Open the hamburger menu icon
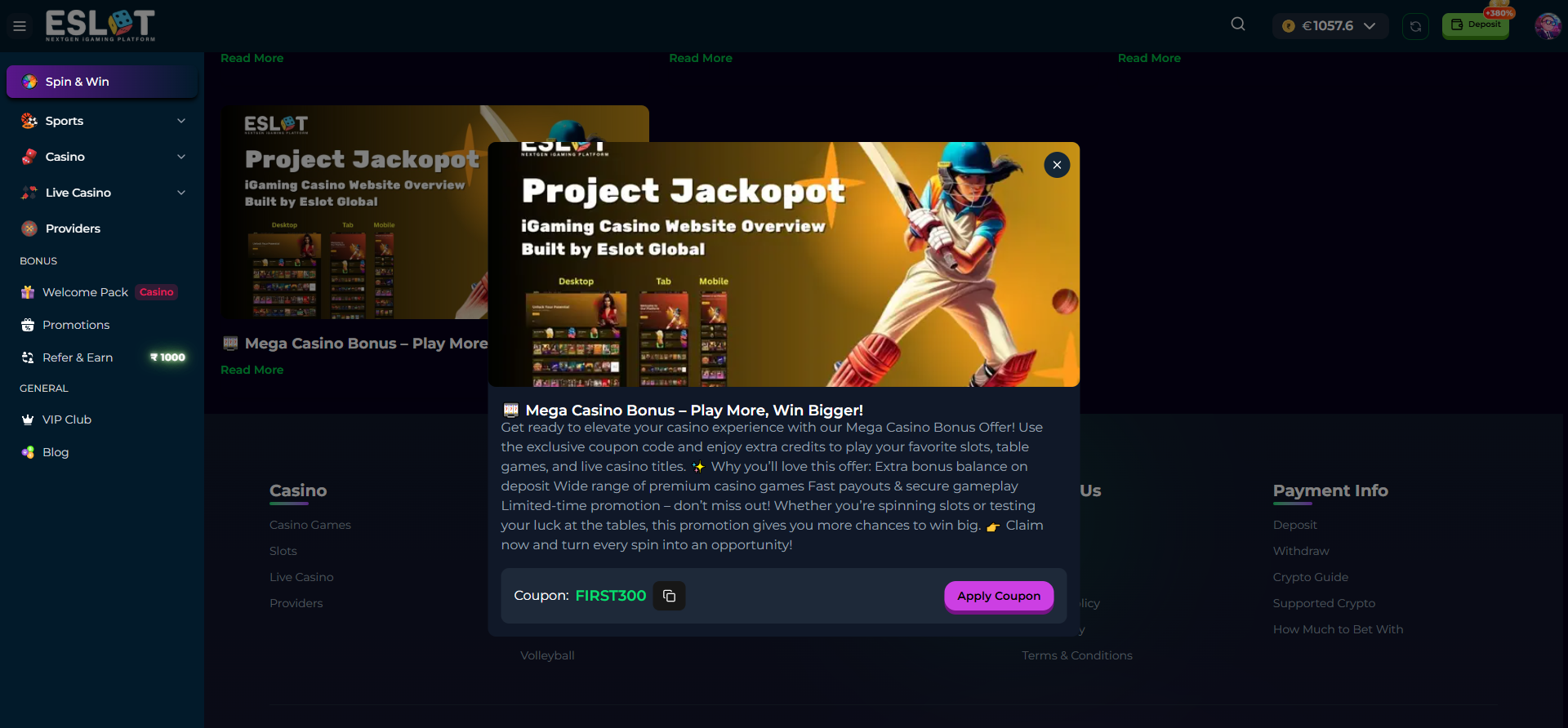The width and height of the screenshot is (1568, 728). 20,26
